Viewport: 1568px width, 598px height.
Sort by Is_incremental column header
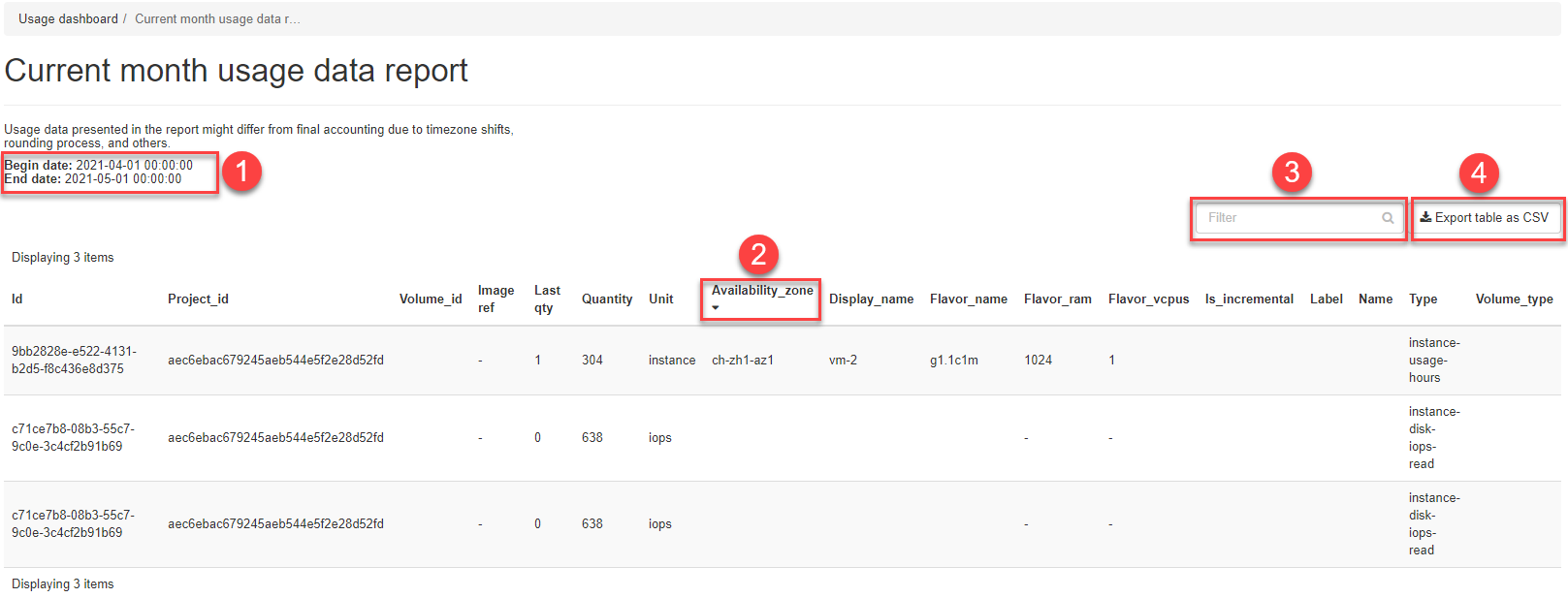coord(1248,299)
